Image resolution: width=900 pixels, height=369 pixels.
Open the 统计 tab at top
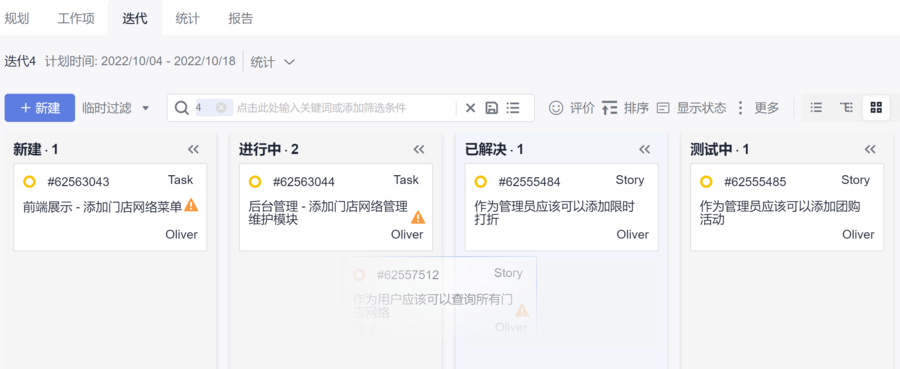[x=188, y=18]
